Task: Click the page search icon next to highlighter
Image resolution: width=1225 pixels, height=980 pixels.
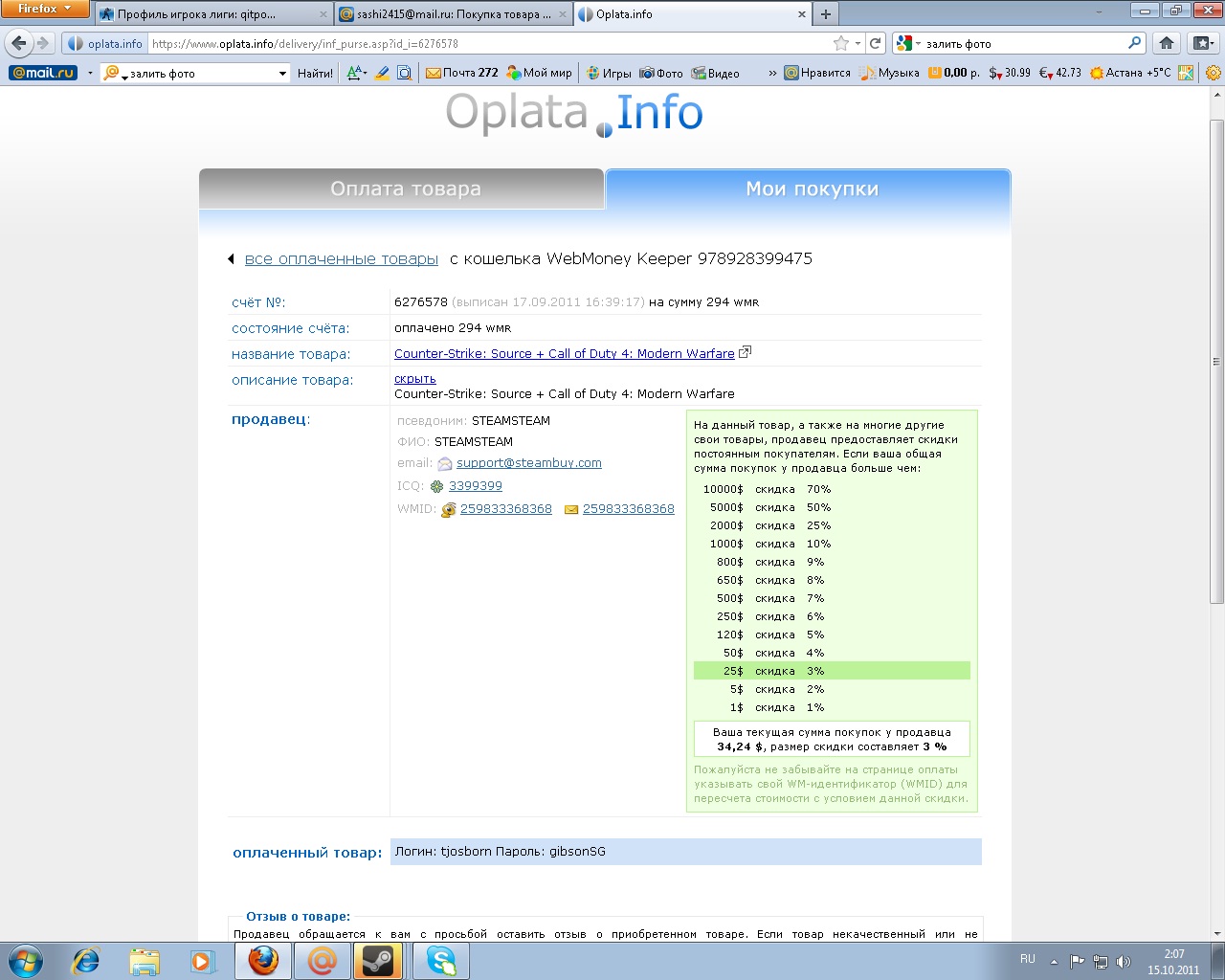Action: pos(404,73)
